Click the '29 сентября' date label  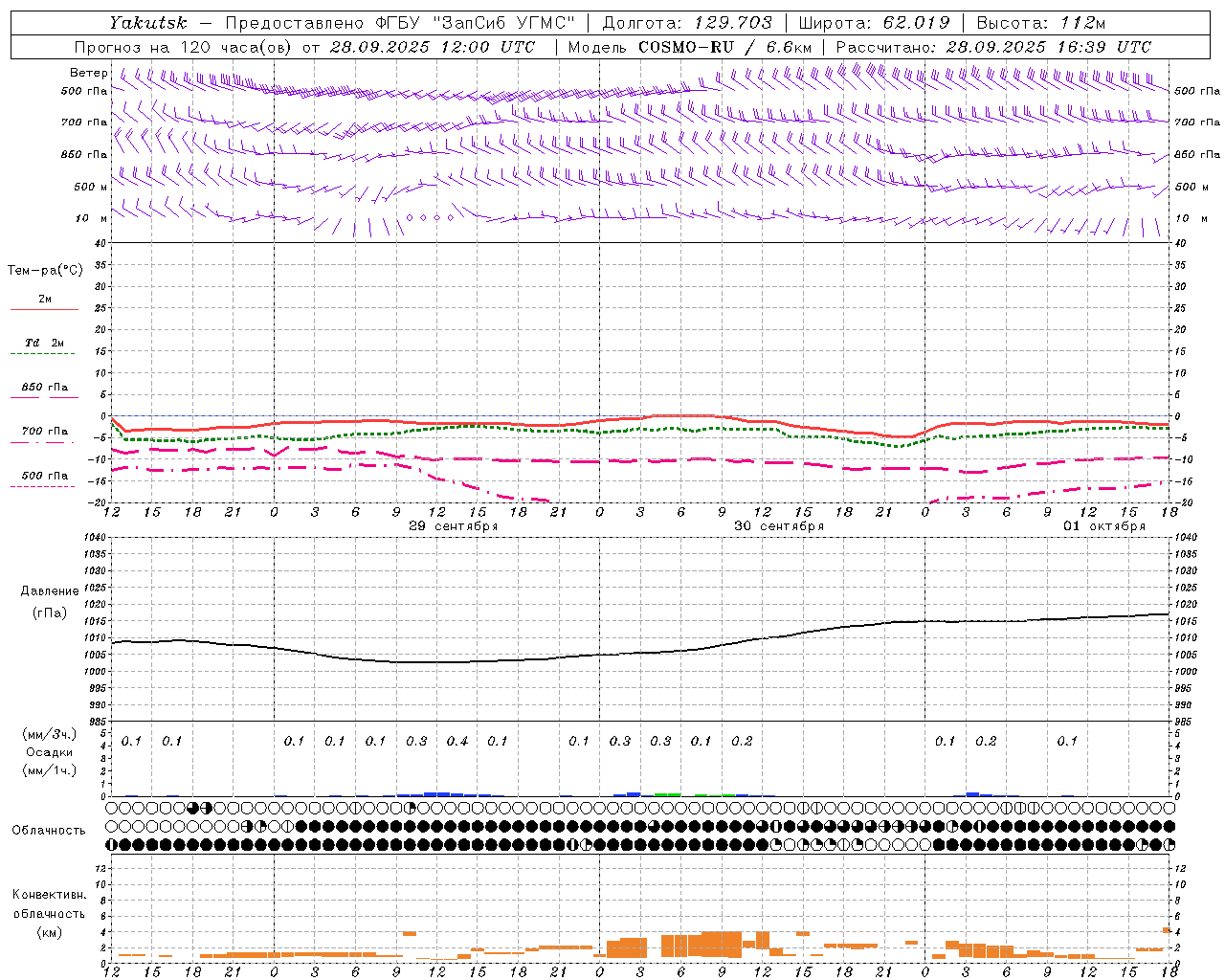tap(454, 526)
